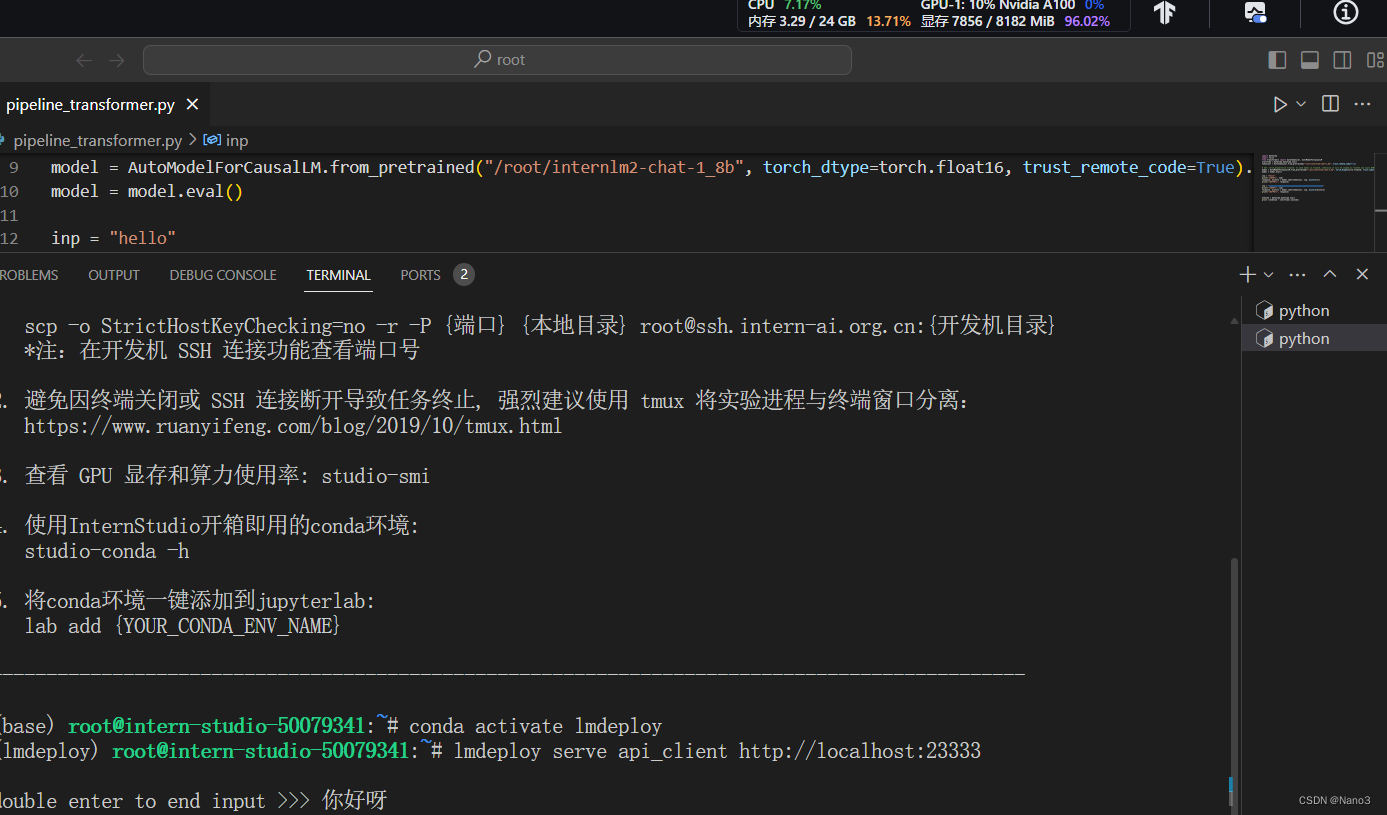1387x815 pixels.
Task: Open the customize layout icon
Action: coord(1375,60)
